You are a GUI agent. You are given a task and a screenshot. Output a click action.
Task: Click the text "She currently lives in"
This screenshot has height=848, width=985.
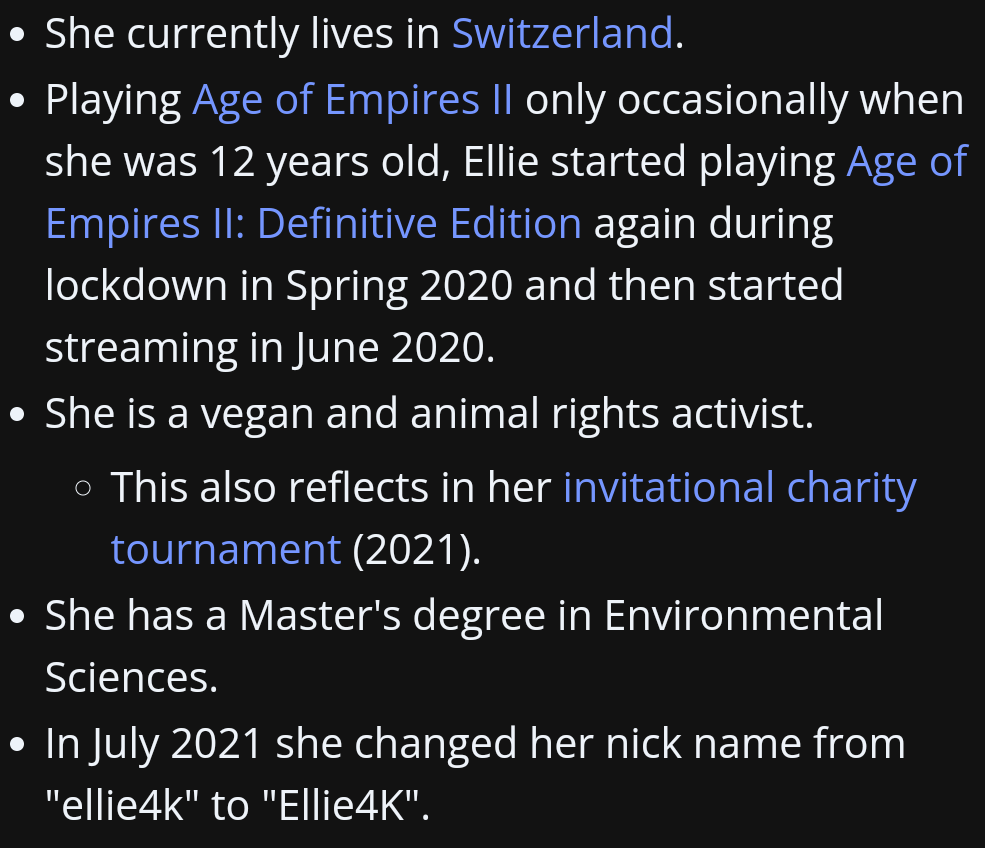[x=243, y=34]
